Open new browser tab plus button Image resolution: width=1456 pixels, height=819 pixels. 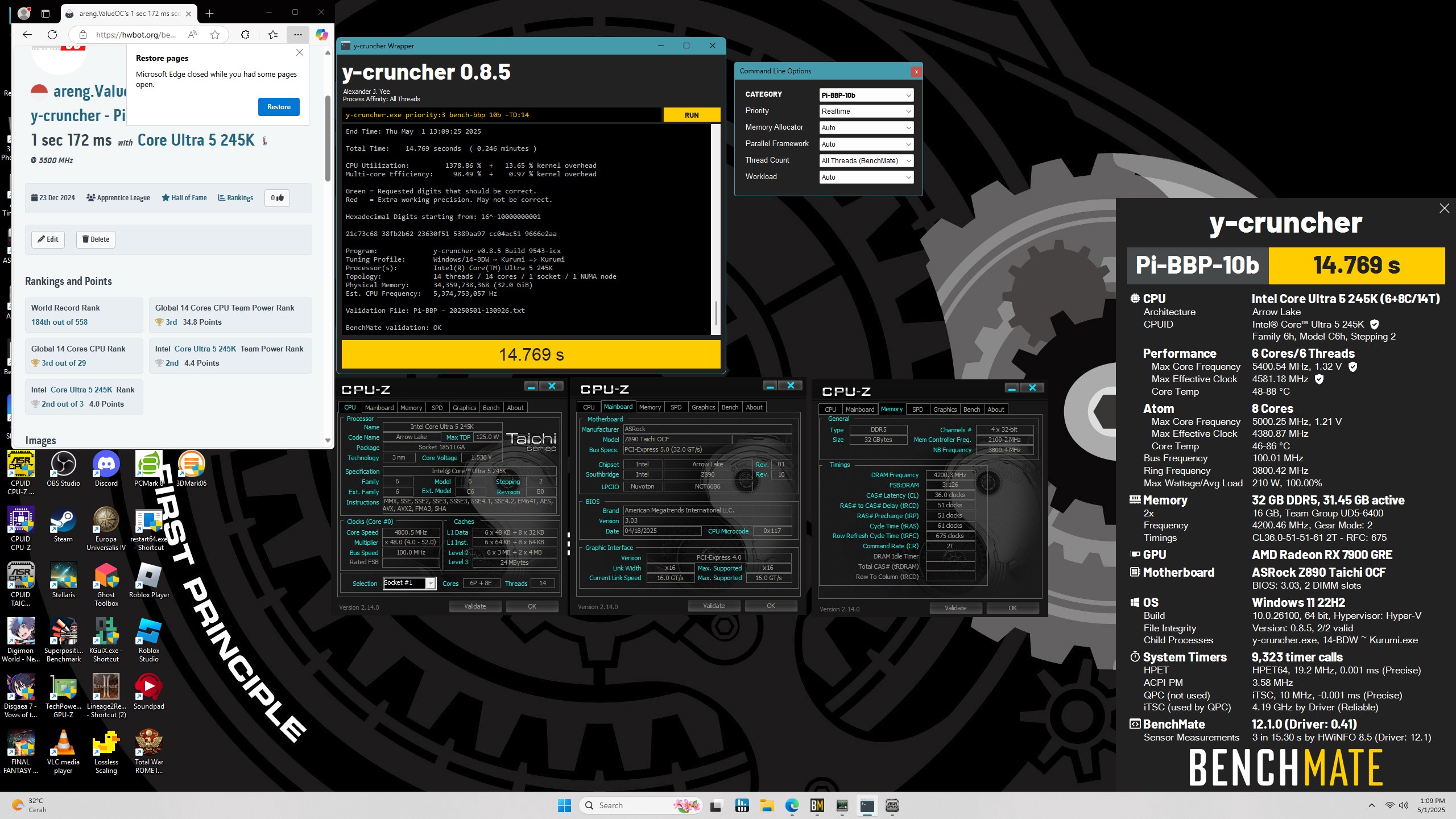pyautogui.click(x=209, y=13)
